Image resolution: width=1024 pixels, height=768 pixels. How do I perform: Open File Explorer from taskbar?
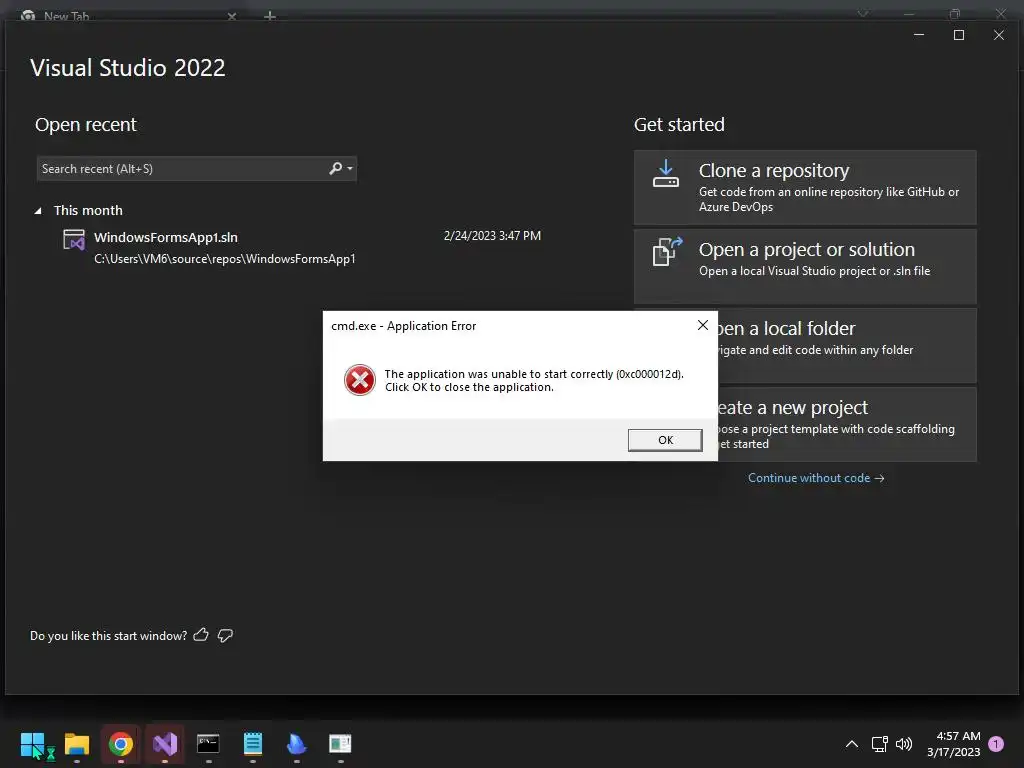coord(77,744)
